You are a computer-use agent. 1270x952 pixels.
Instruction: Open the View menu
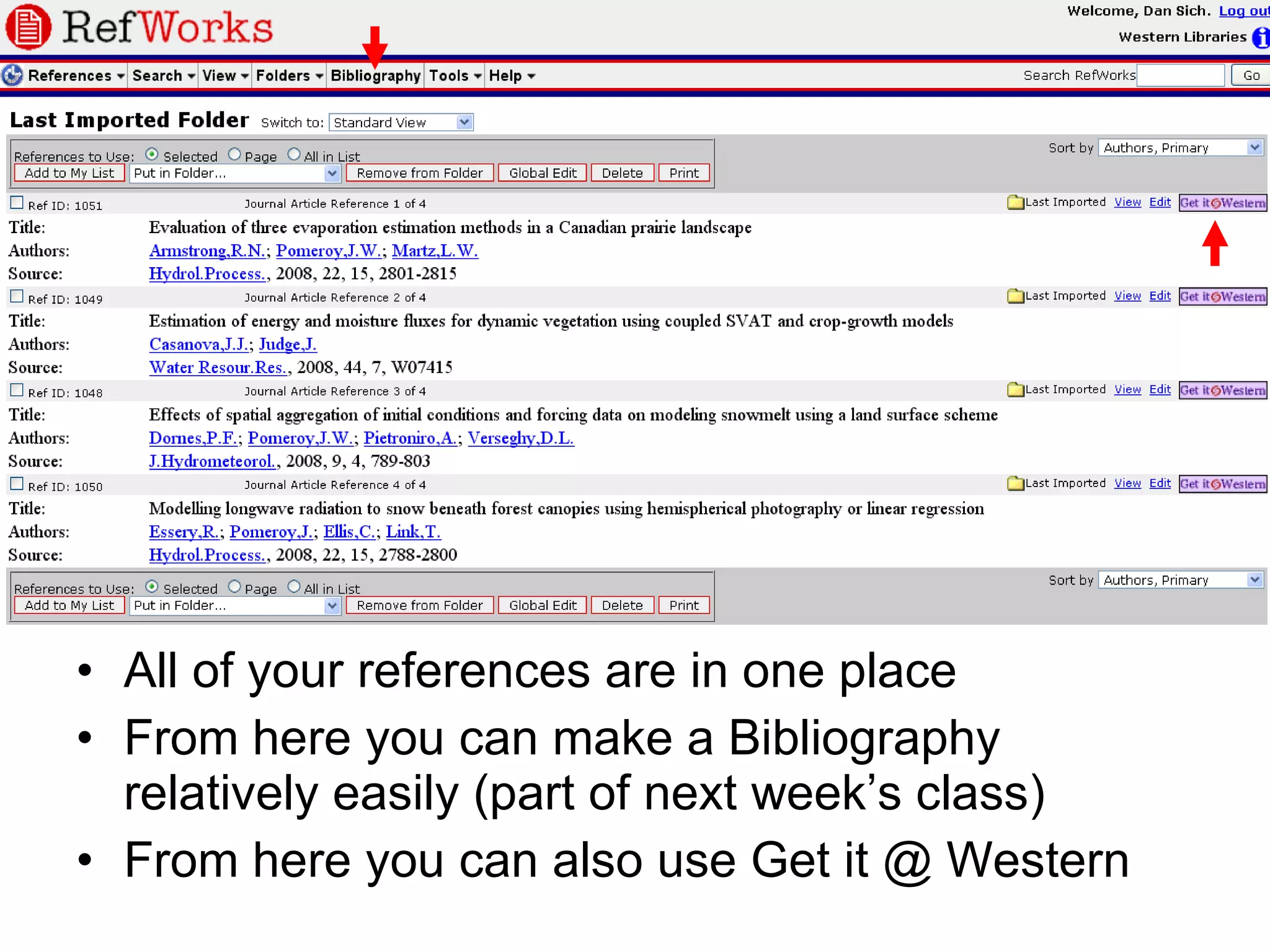[x=225, y=76]
